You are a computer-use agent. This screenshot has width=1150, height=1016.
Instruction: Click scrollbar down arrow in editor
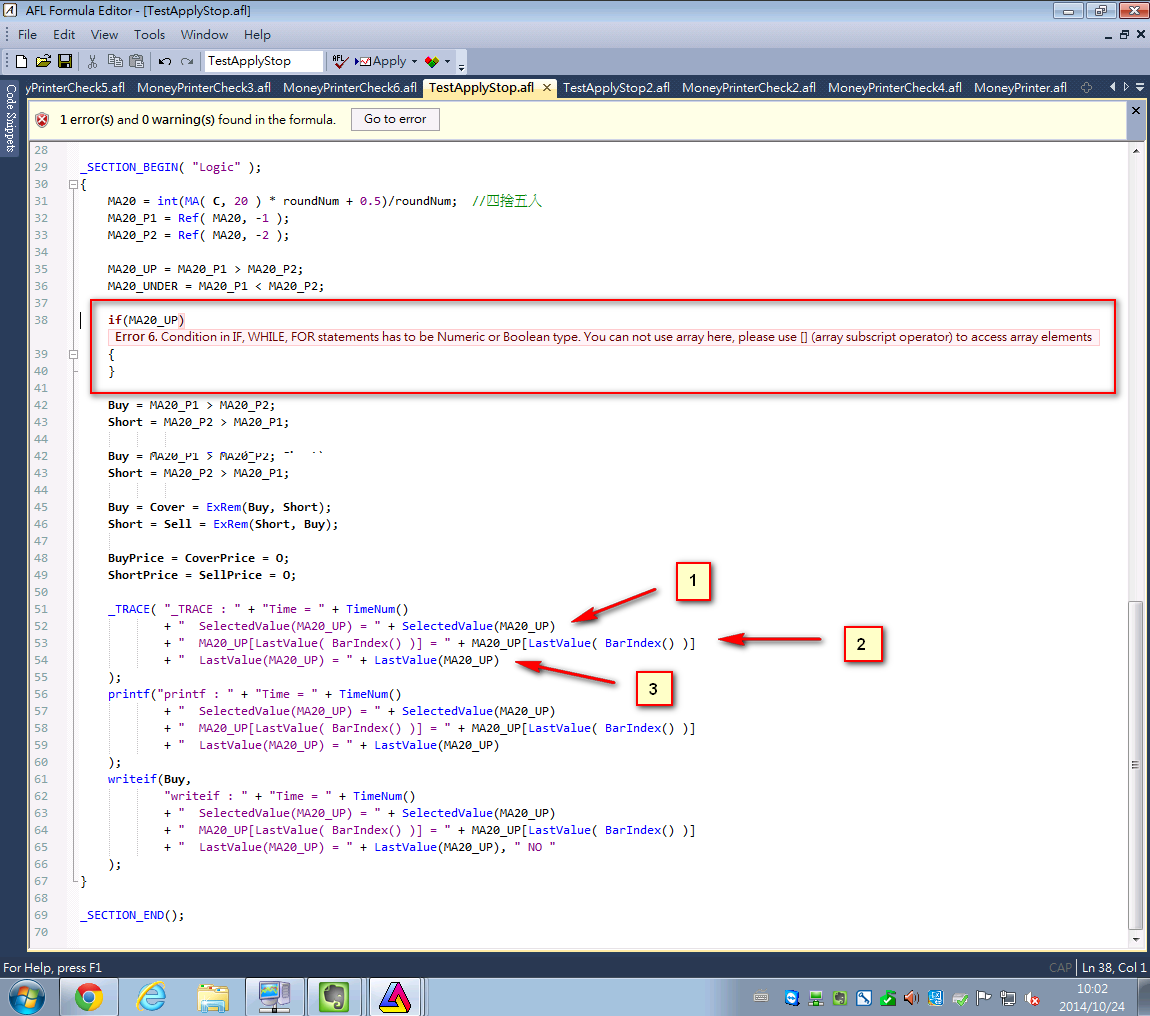[x=1135, y=939]
